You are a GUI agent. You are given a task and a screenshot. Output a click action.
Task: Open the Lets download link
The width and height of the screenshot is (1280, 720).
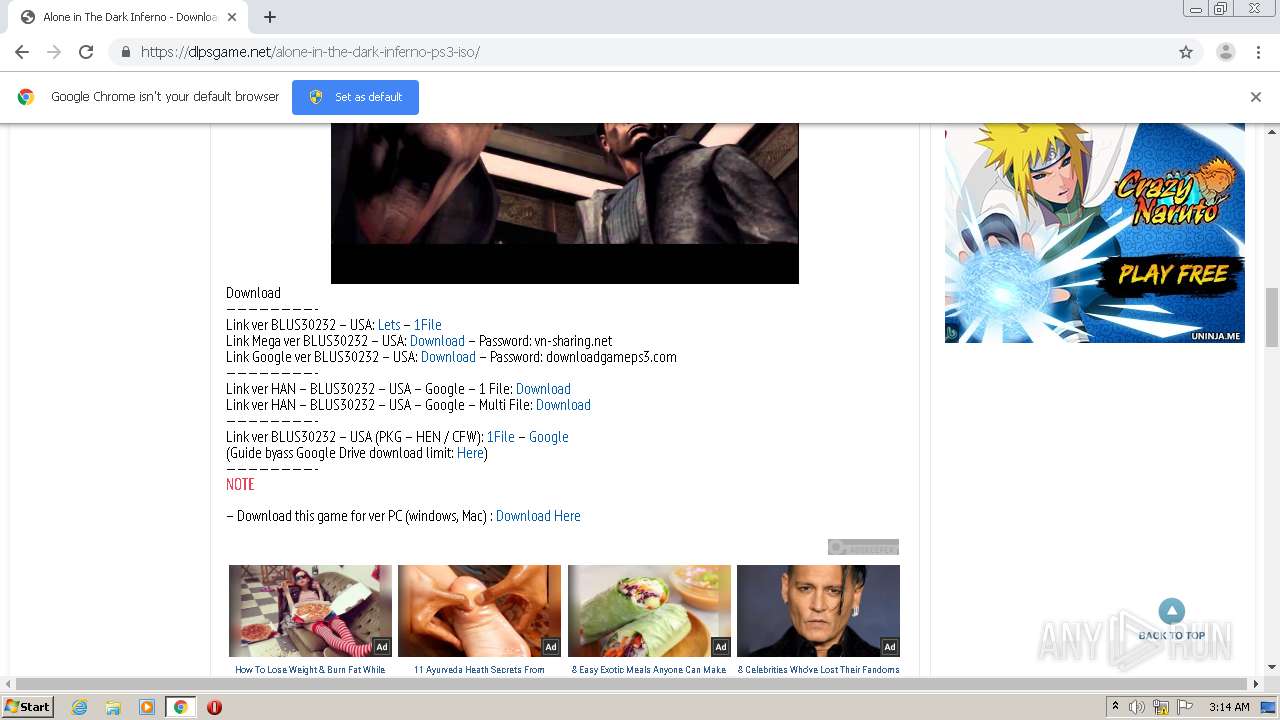click(389, 325)
